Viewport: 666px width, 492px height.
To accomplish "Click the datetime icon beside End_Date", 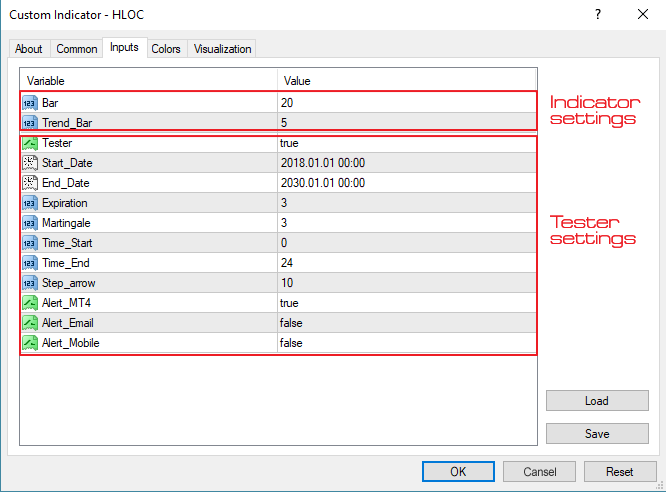I will (x=30, y=183).
